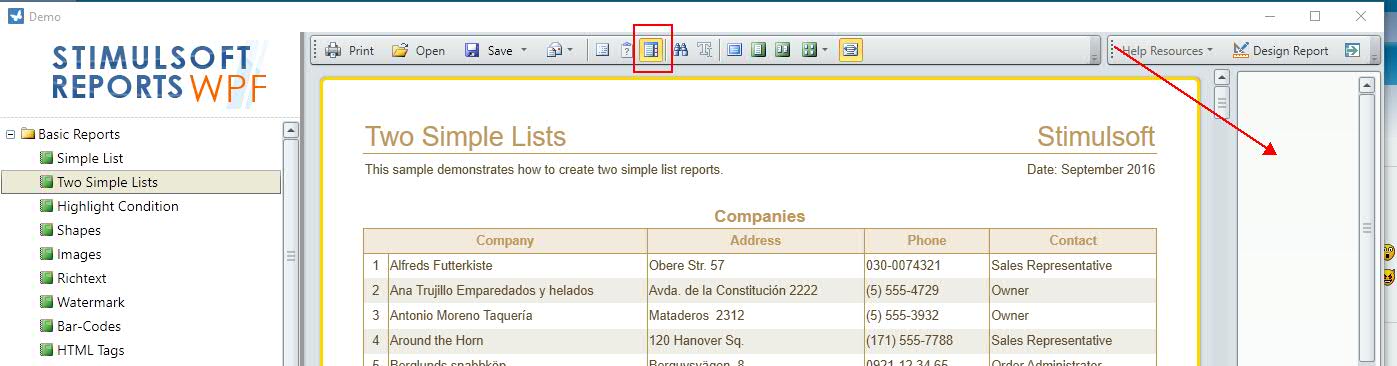Toggle the text Editor tool icon
The image size is (1397, 366).
(705, 50)
